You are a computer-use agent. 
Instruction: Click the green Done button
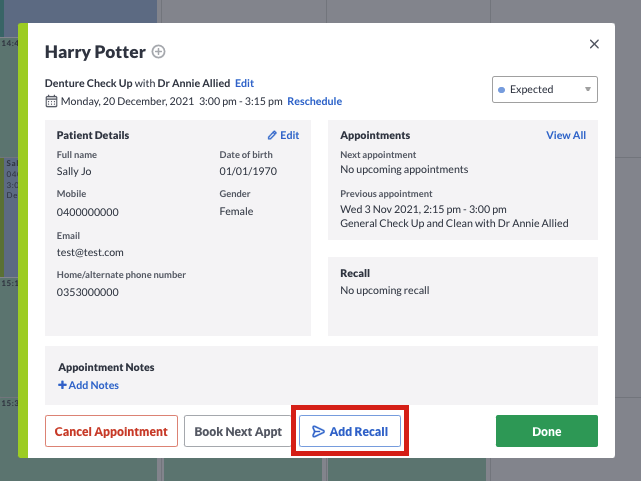(x=547, y=431)
